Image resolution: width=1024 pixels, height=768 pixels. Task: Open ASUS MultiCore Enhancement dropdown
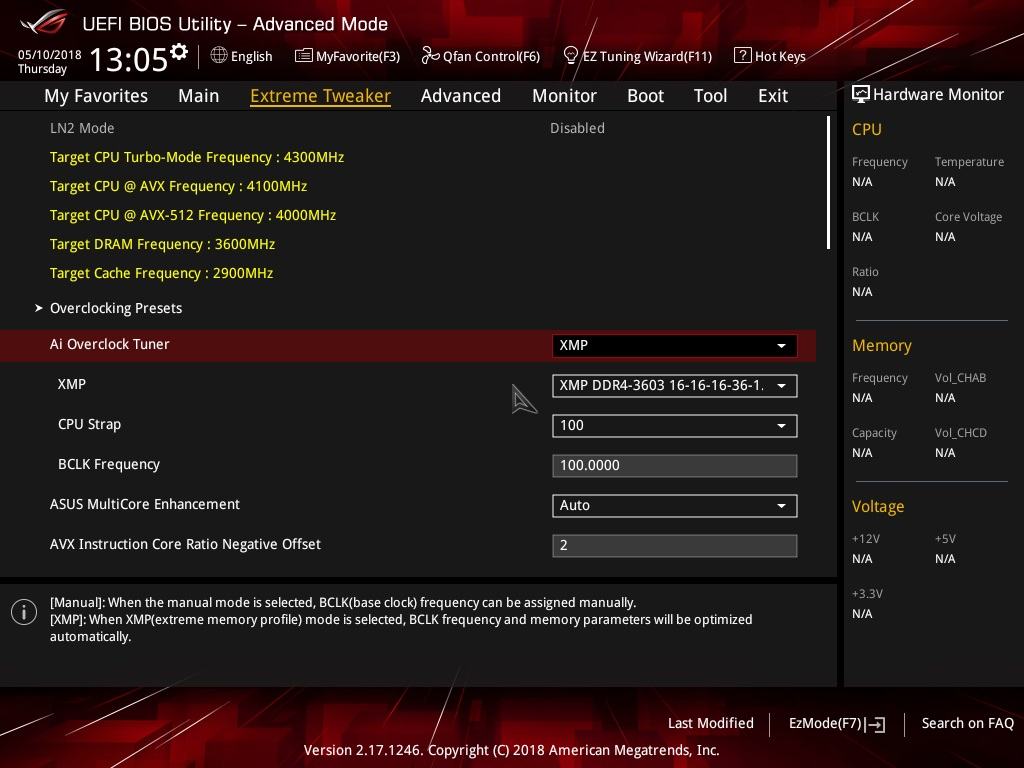tap(675, 505)
